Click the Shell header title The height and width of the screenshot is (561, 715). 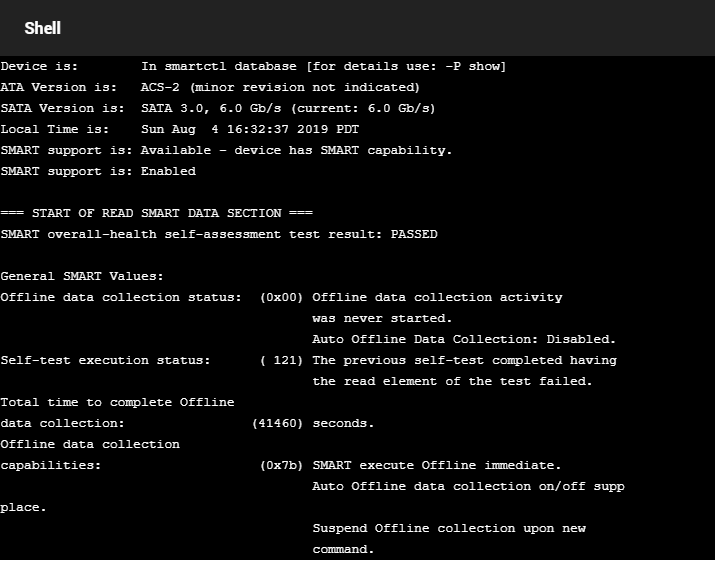click(x=42, y=28)
